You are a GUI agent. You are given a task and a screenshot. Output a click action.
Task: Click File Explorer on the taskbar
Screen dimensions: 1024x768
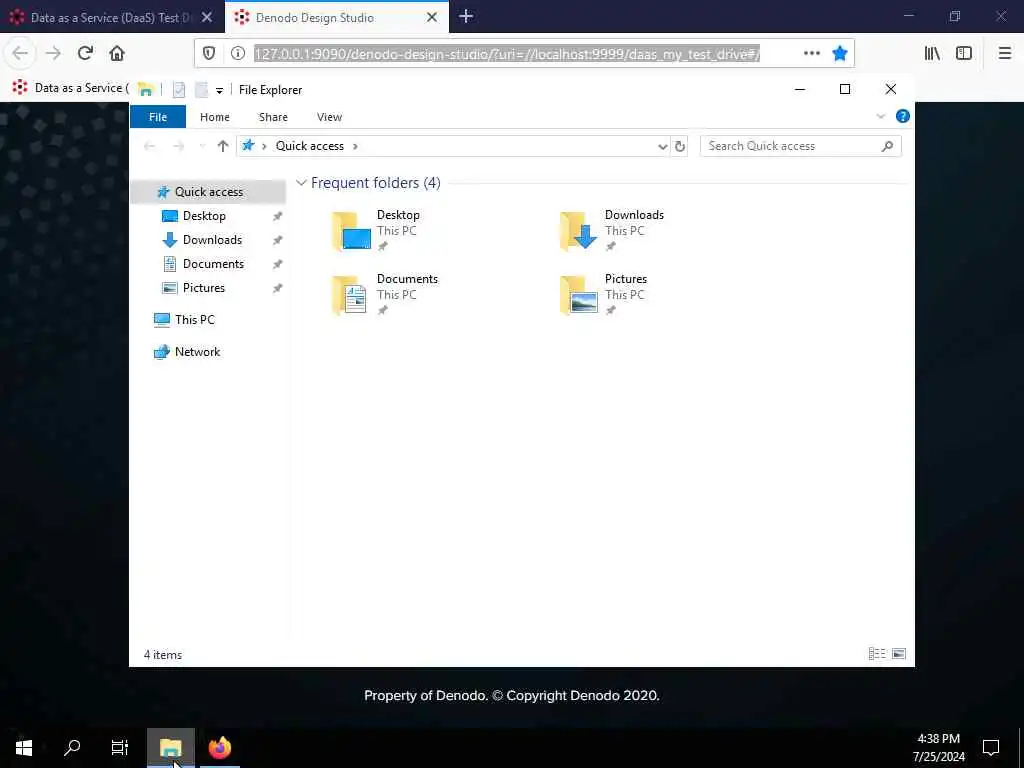tap(170, 748)
